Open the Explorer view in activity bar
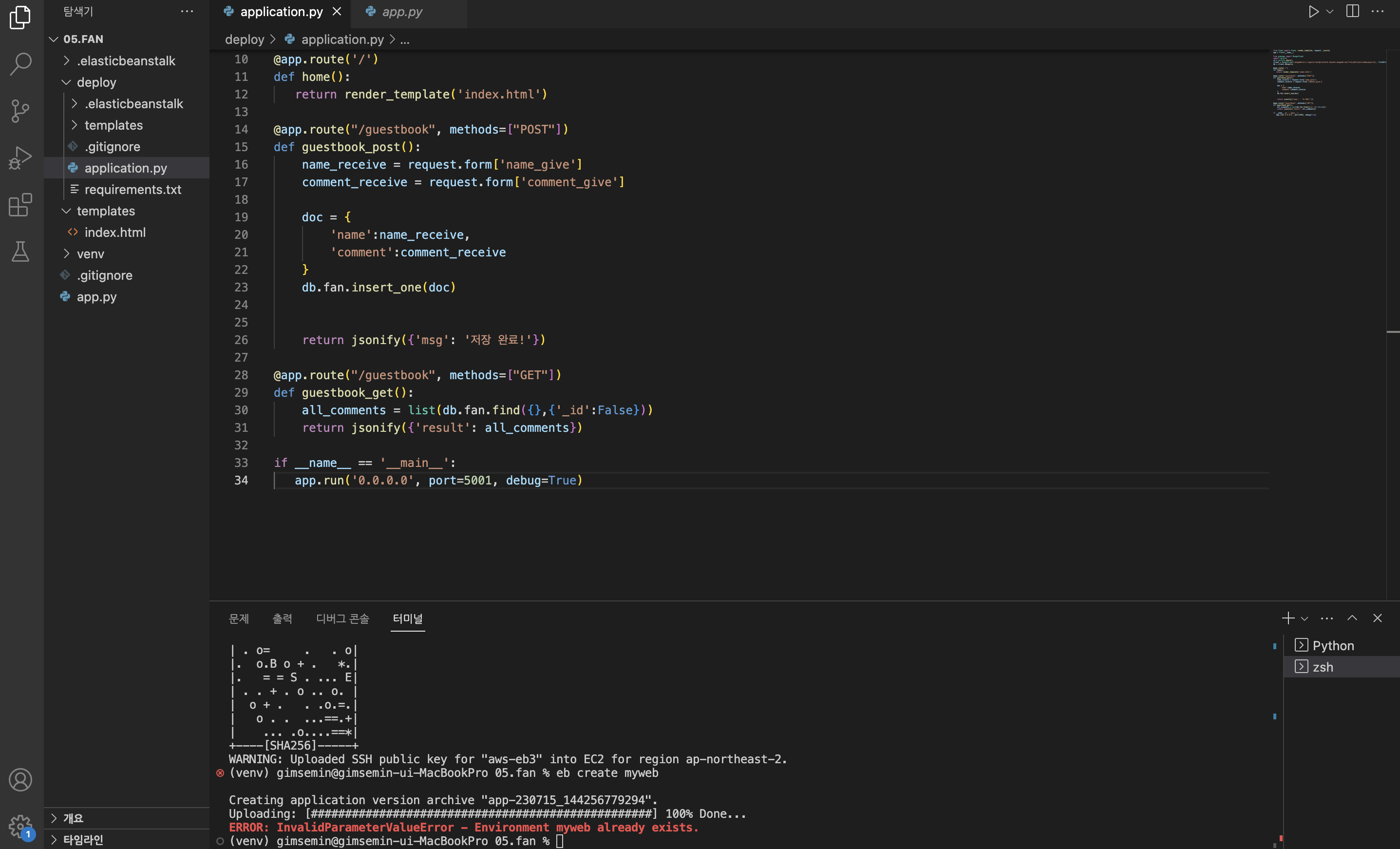The image size is (1400, 849). pos(20,17)
